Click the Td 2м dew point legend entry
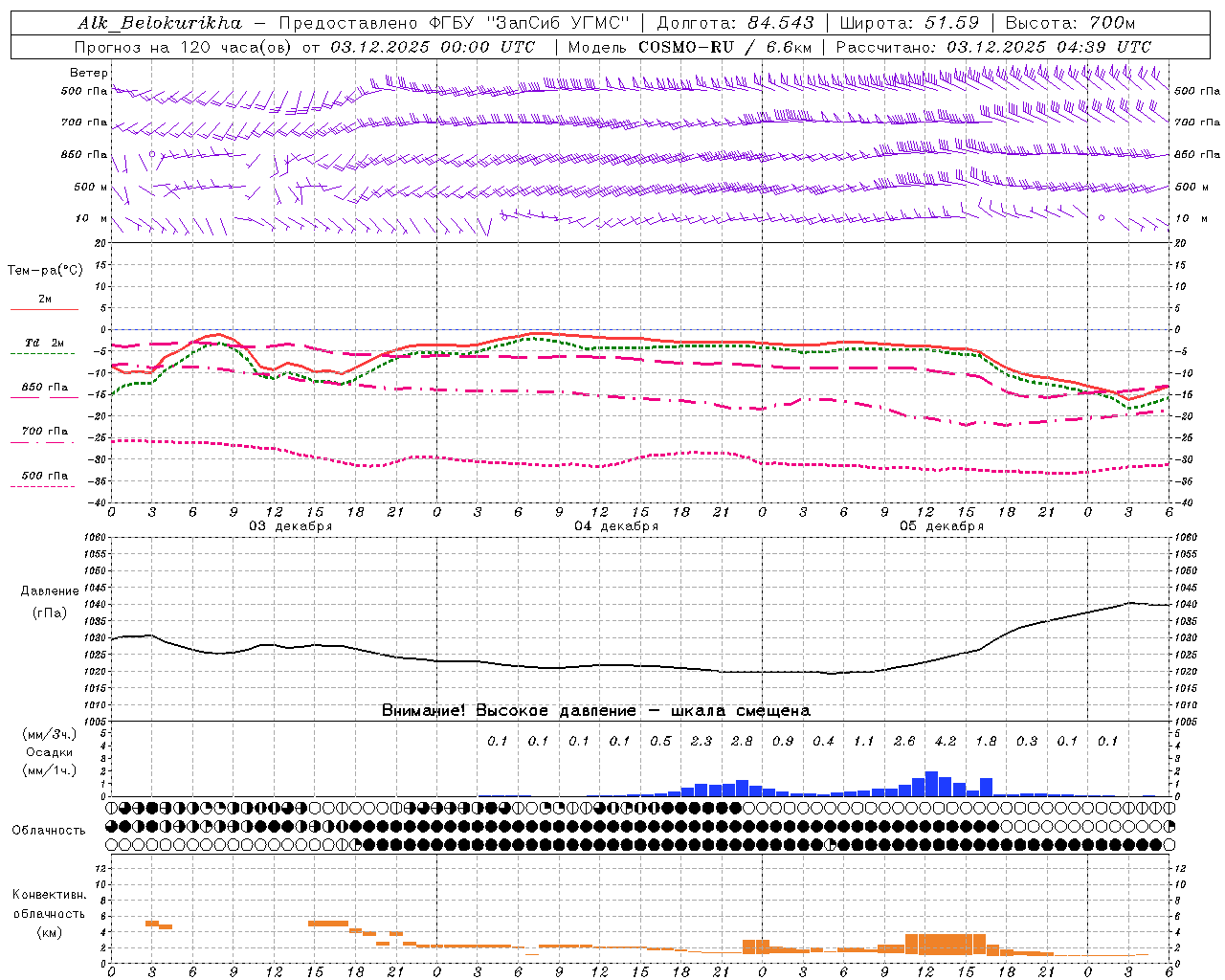The image size is (1225, 980). tap(45, 343)
